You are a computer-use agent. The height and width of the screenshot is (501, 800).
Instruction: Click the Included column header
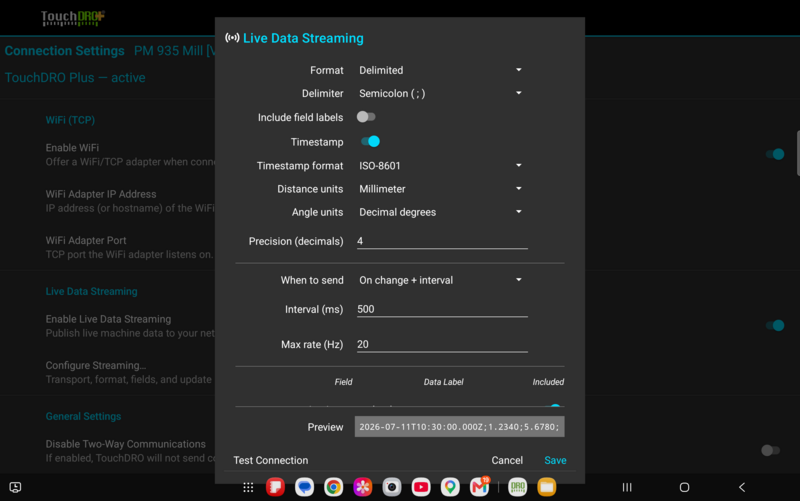[x=548, y=382]
